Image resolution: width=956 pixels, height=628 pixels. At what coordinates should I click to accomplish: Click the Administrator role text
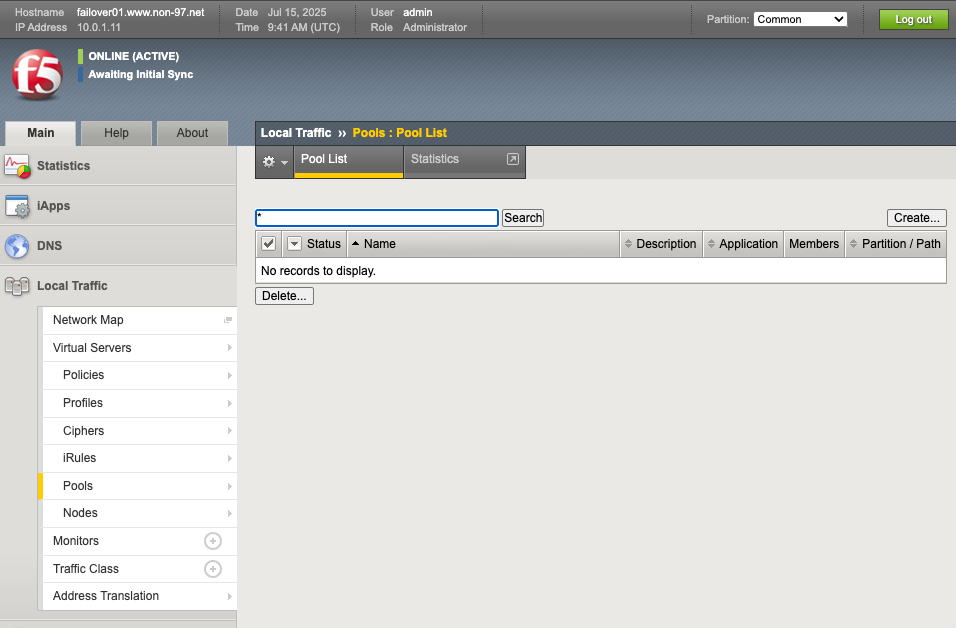pos(435,27)
